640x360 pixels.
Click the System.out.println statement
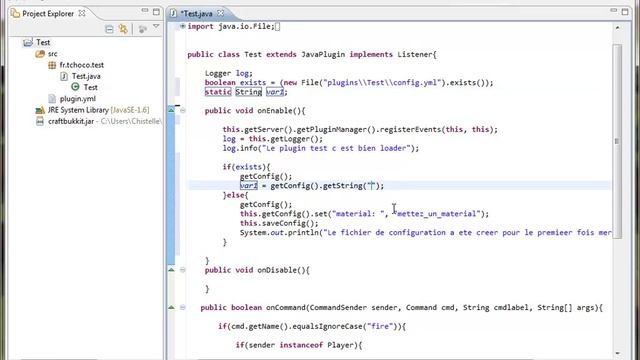(426, 233)
